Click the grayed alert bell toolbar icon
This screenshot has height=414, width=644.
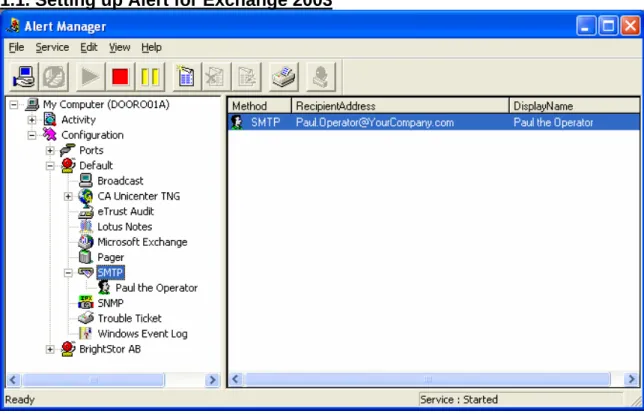coord(321,77)
